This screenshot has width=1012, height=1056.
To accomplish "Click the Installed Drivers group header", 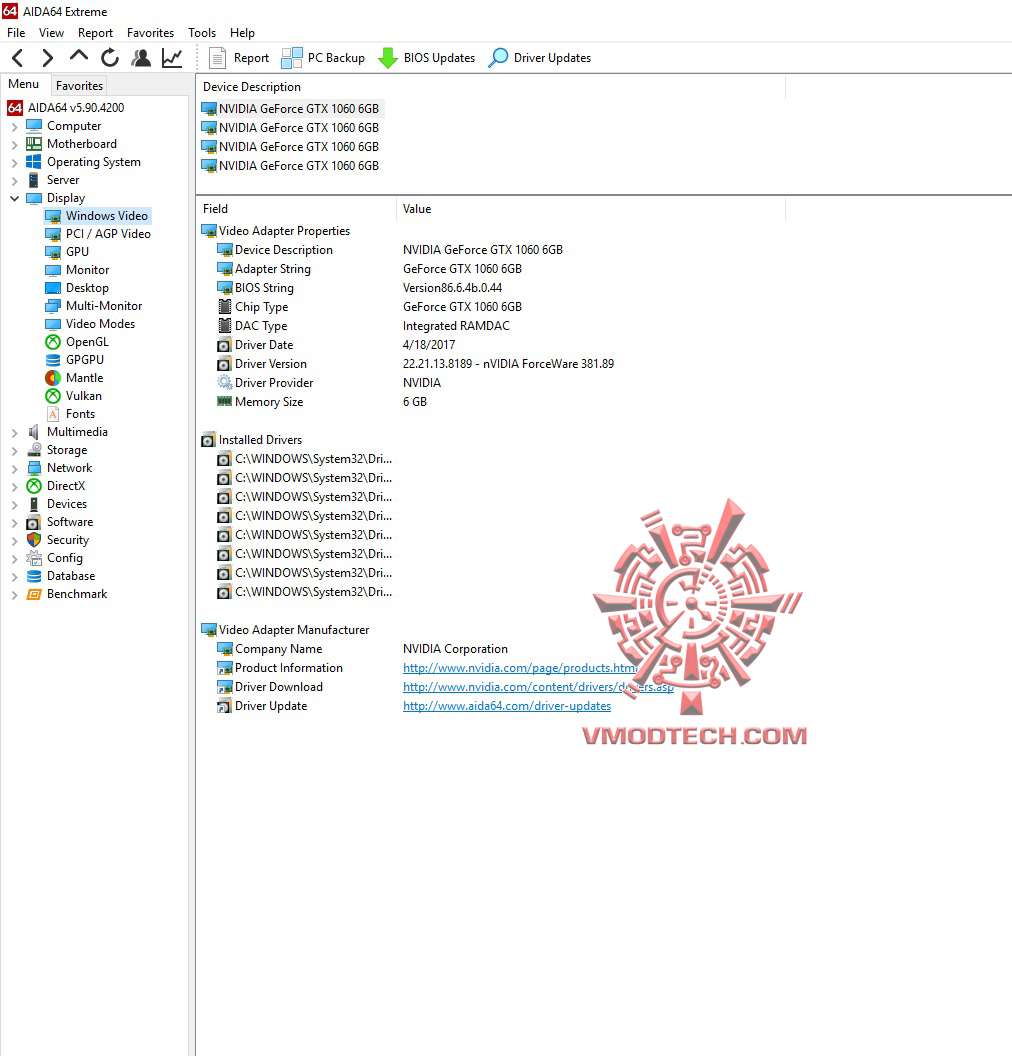I will pos(252,440).
